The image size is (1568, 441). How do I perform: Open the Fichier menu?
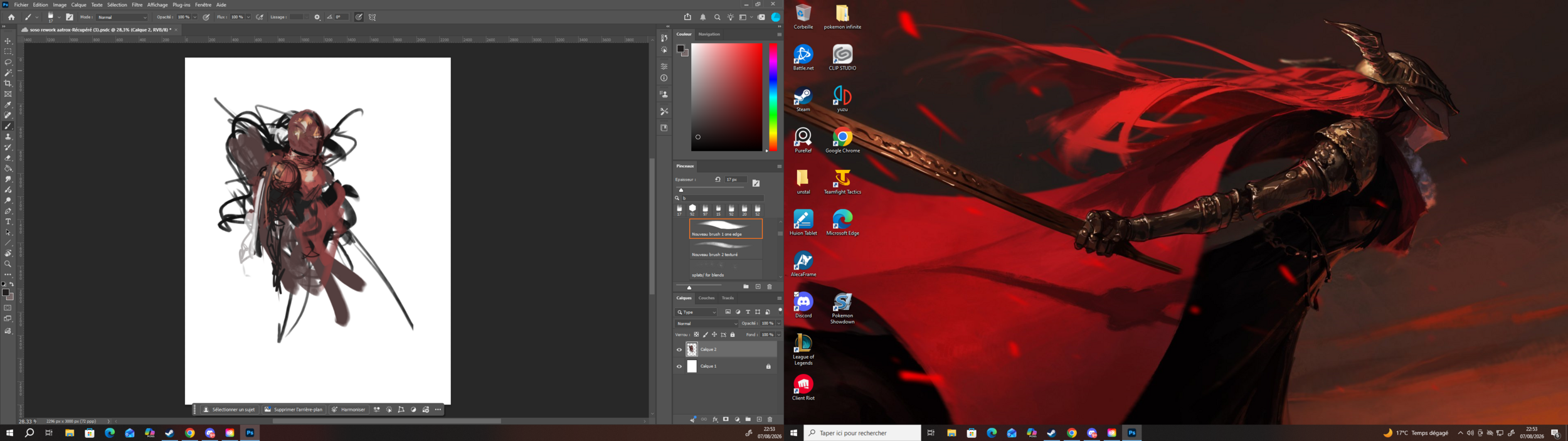coord(21,4)
